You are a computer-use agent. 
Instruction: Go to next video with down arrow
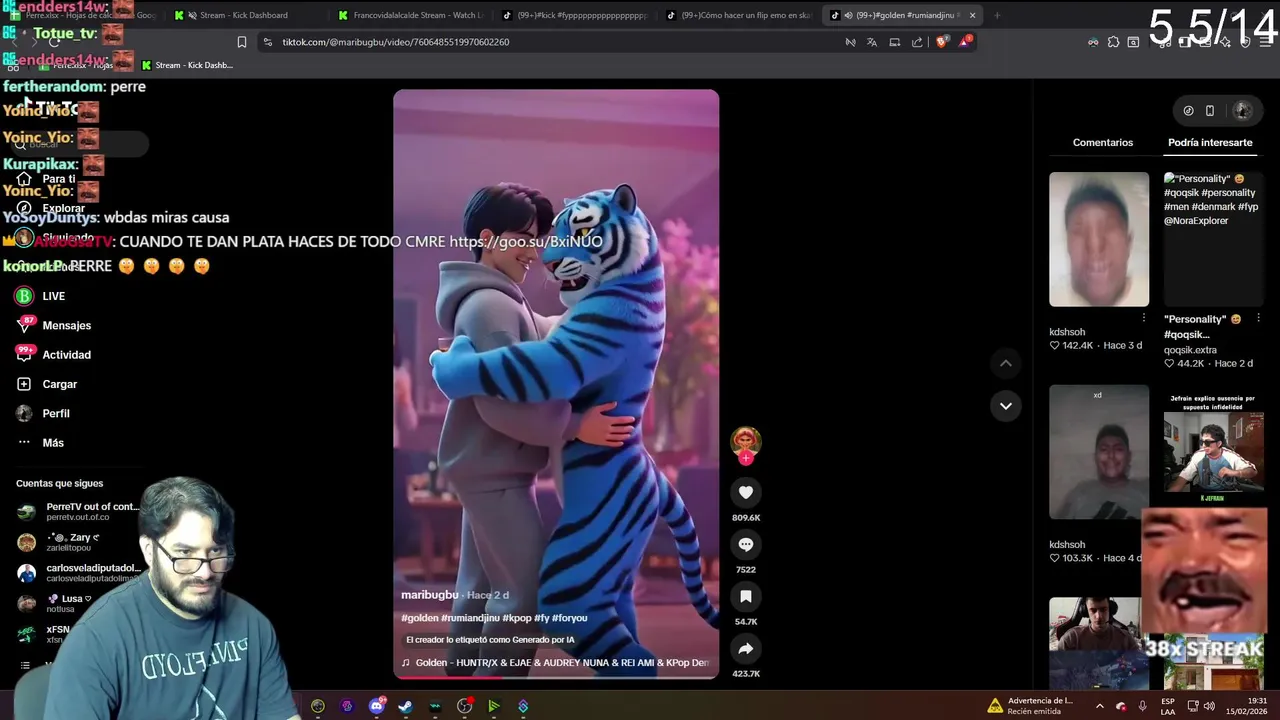point(1006,405)
